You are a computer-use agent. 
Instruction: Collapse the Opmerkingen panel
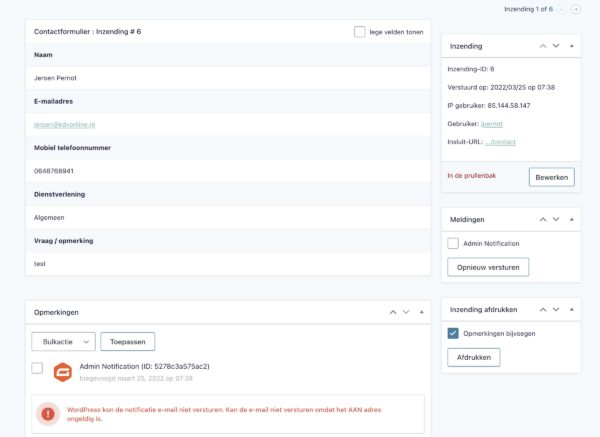click(422, 313)
